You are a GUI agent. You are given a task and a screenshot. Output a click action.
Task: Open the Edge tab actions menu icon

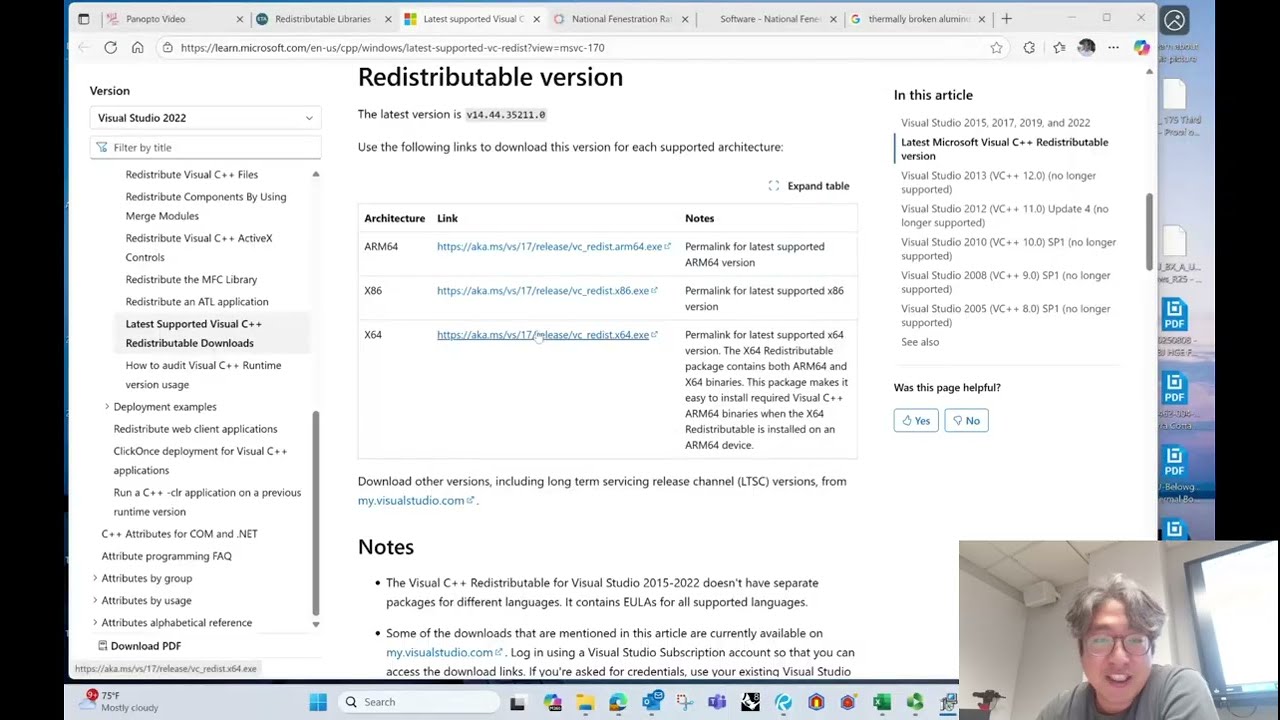tap(84, 19)
